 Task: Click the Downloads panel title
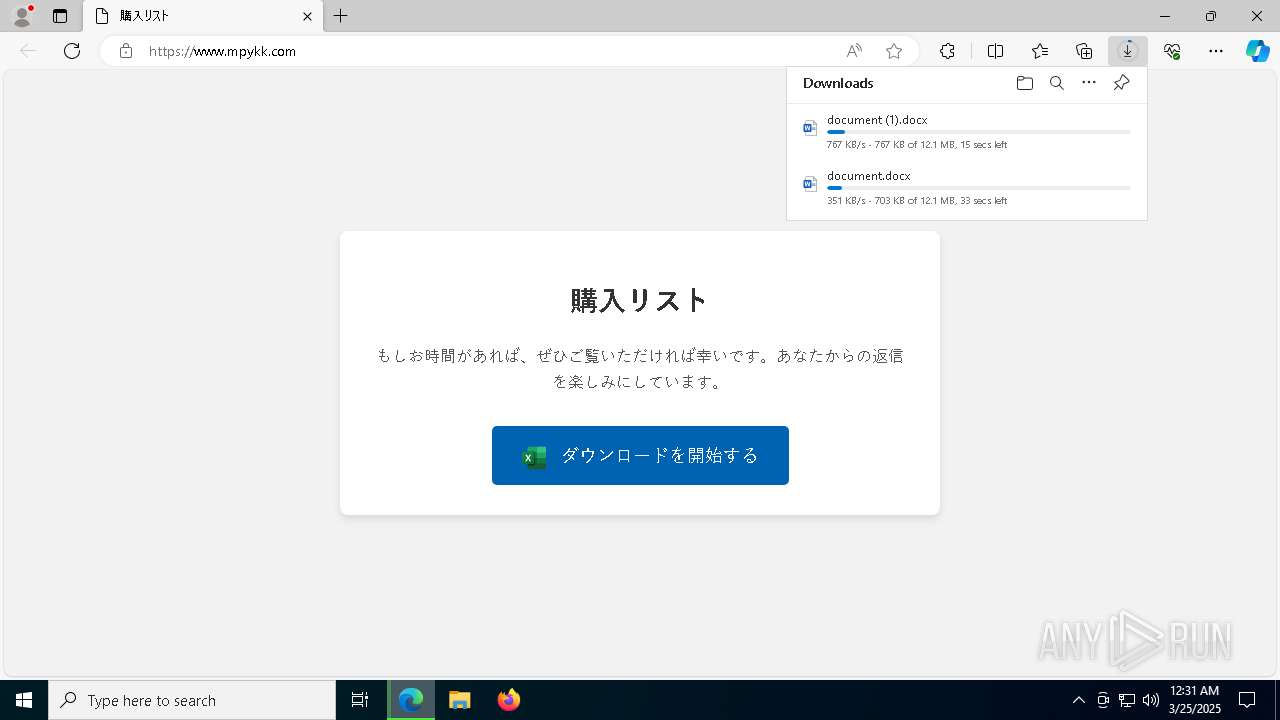click(838, 83)
